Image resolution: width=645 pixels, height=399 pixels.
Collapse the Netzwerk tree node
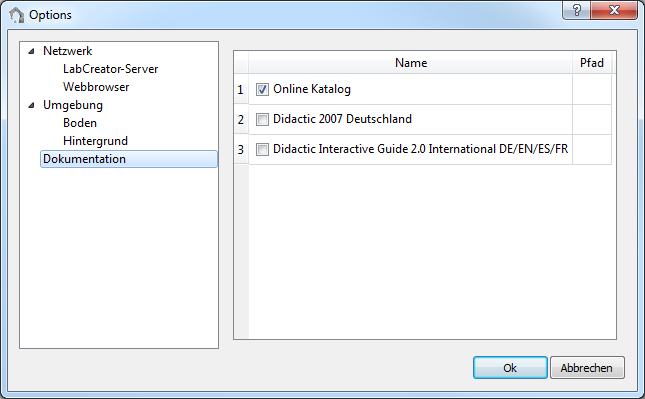31,51
